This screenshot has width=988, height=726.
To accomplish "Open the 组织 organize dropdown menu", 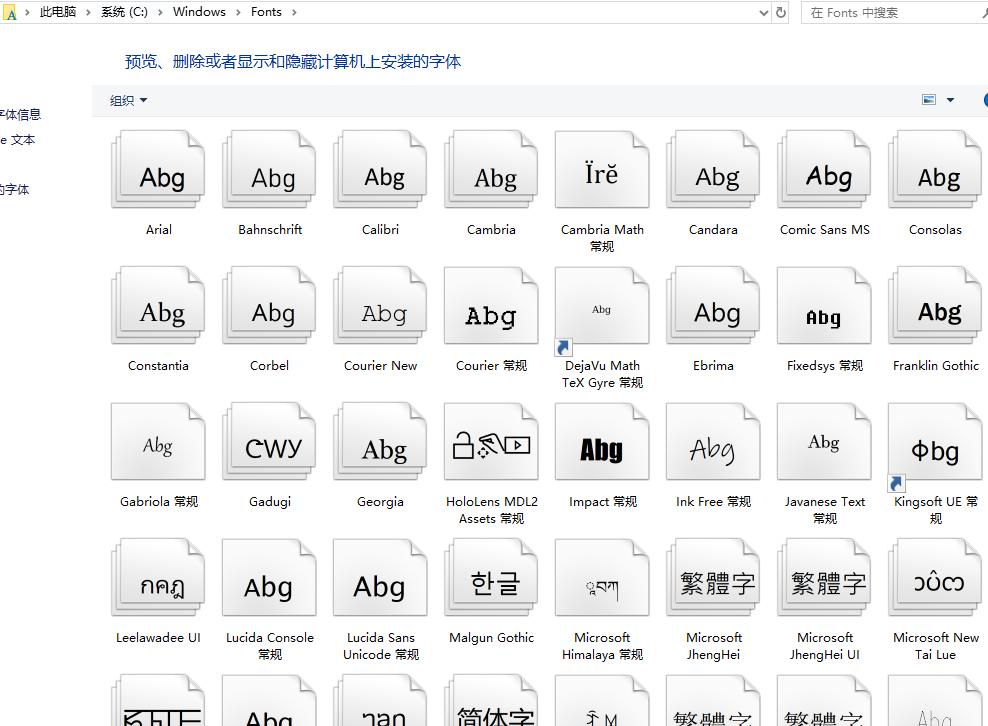I will [129, 100].
